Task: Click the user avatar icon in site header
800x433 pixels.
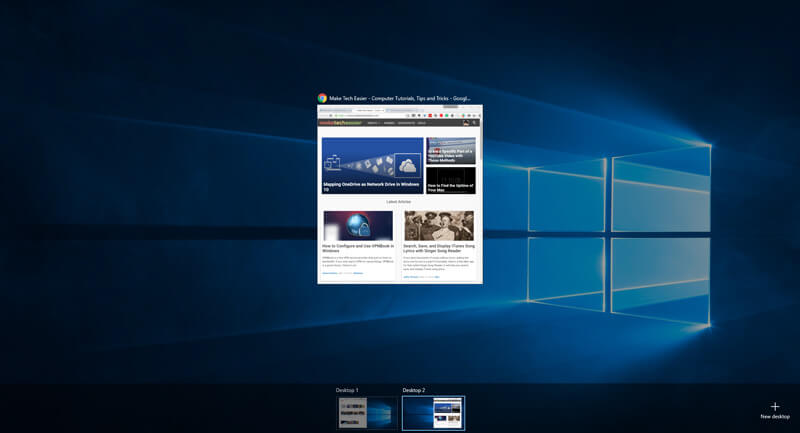Action: (466, 123)
